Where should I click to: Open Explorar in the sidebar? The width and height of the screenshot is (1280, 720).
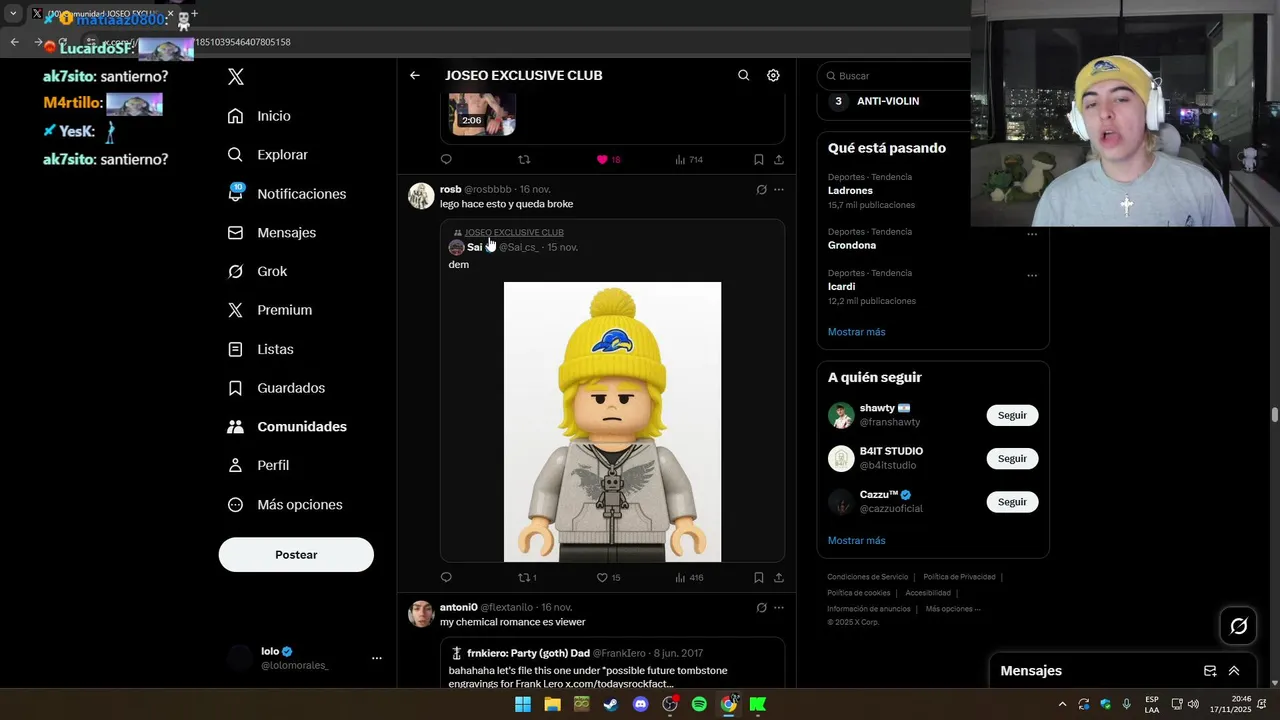(x=267, y=155)
